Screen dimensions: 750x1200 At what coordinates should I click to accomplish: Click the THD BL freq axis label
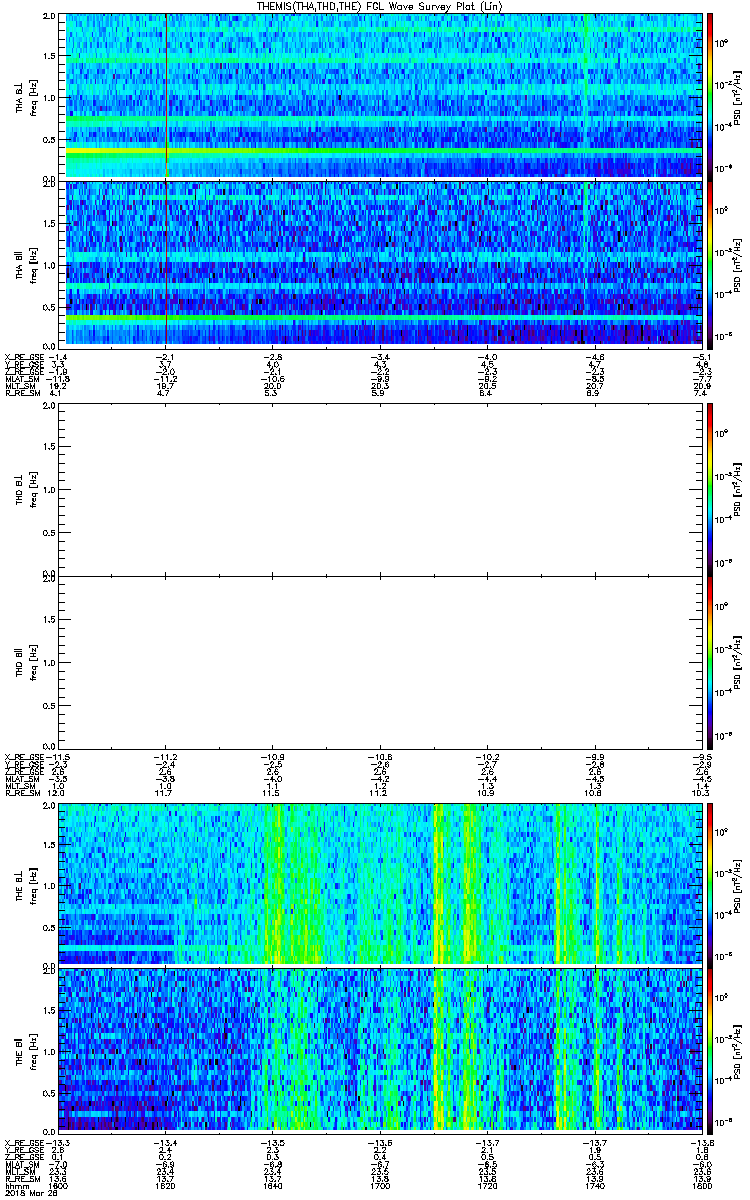pos(31,489)
